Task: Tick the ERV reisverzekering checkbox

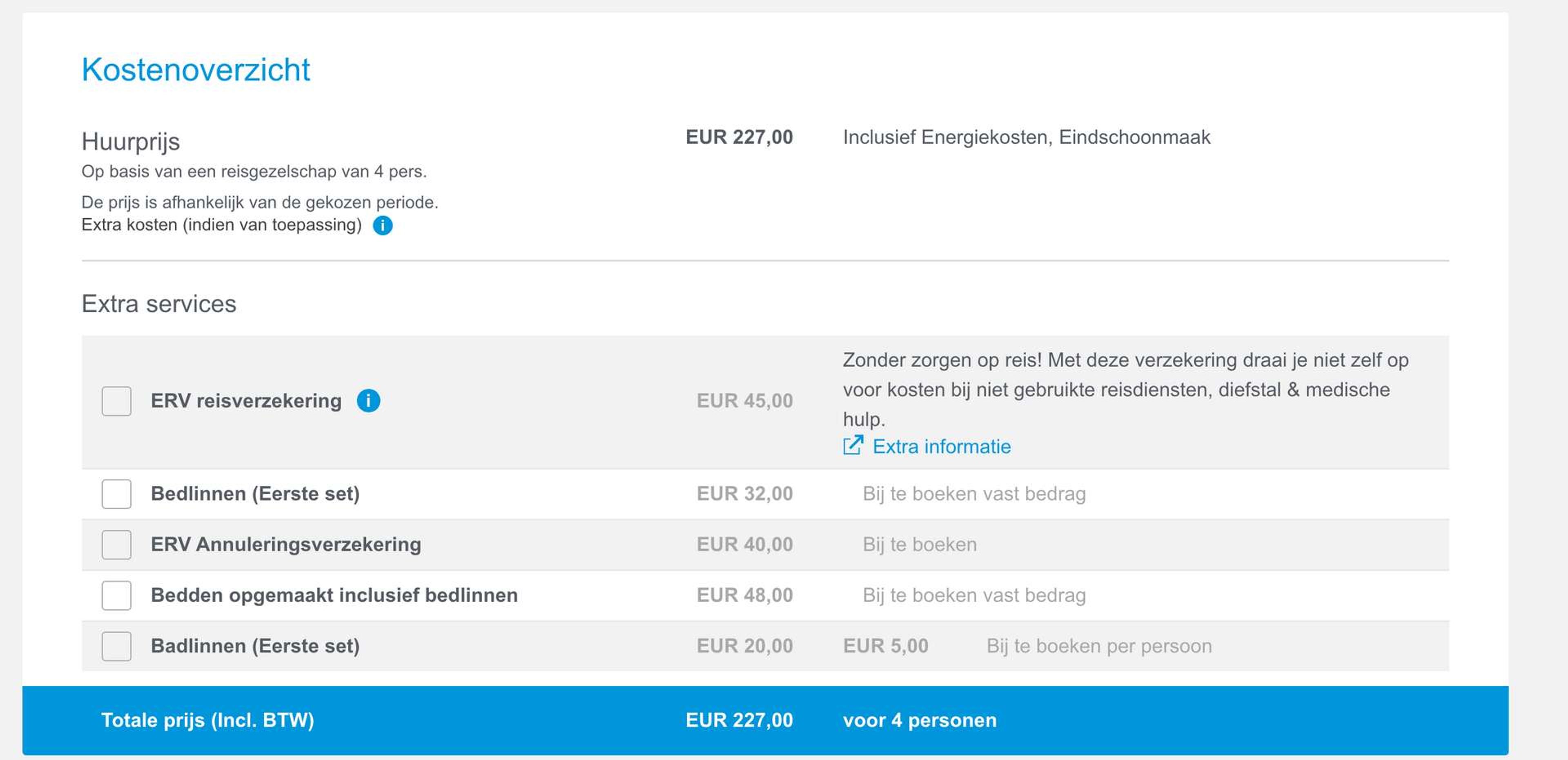Action: coord(116,401)
